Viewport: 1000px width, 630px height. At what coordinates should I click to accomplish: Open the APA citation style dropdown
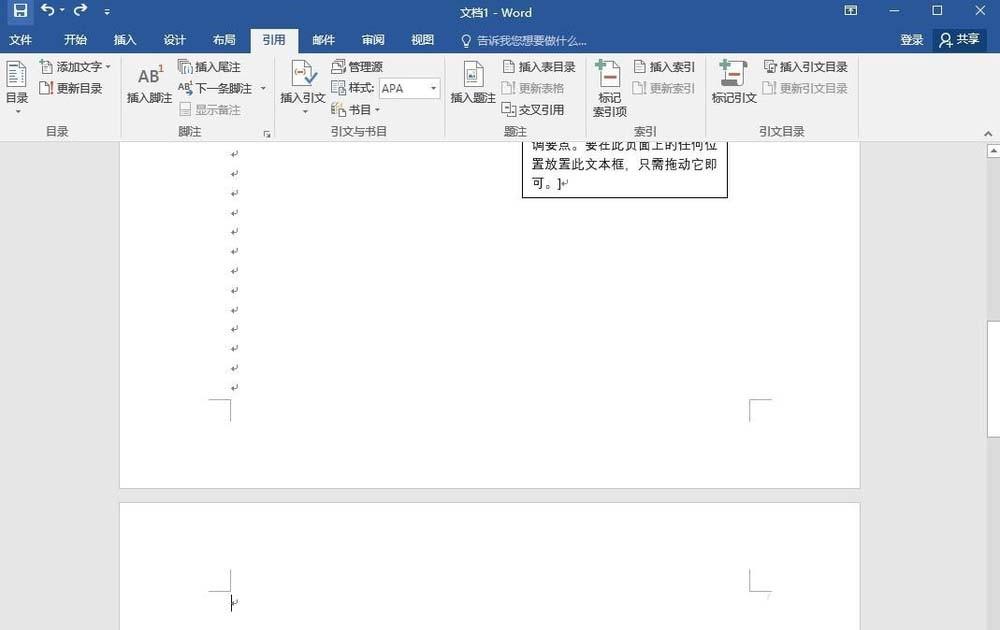coord(435,88)
